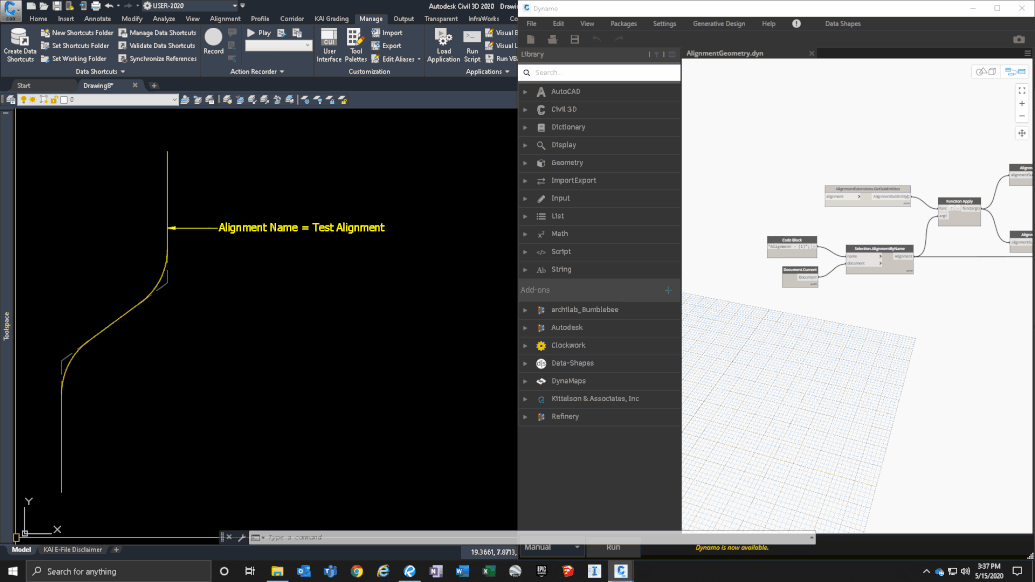The width and height of the screenshot is (1035, 582).
Task: Expand the Clockwork add-on package
Action: click(560, 345)
